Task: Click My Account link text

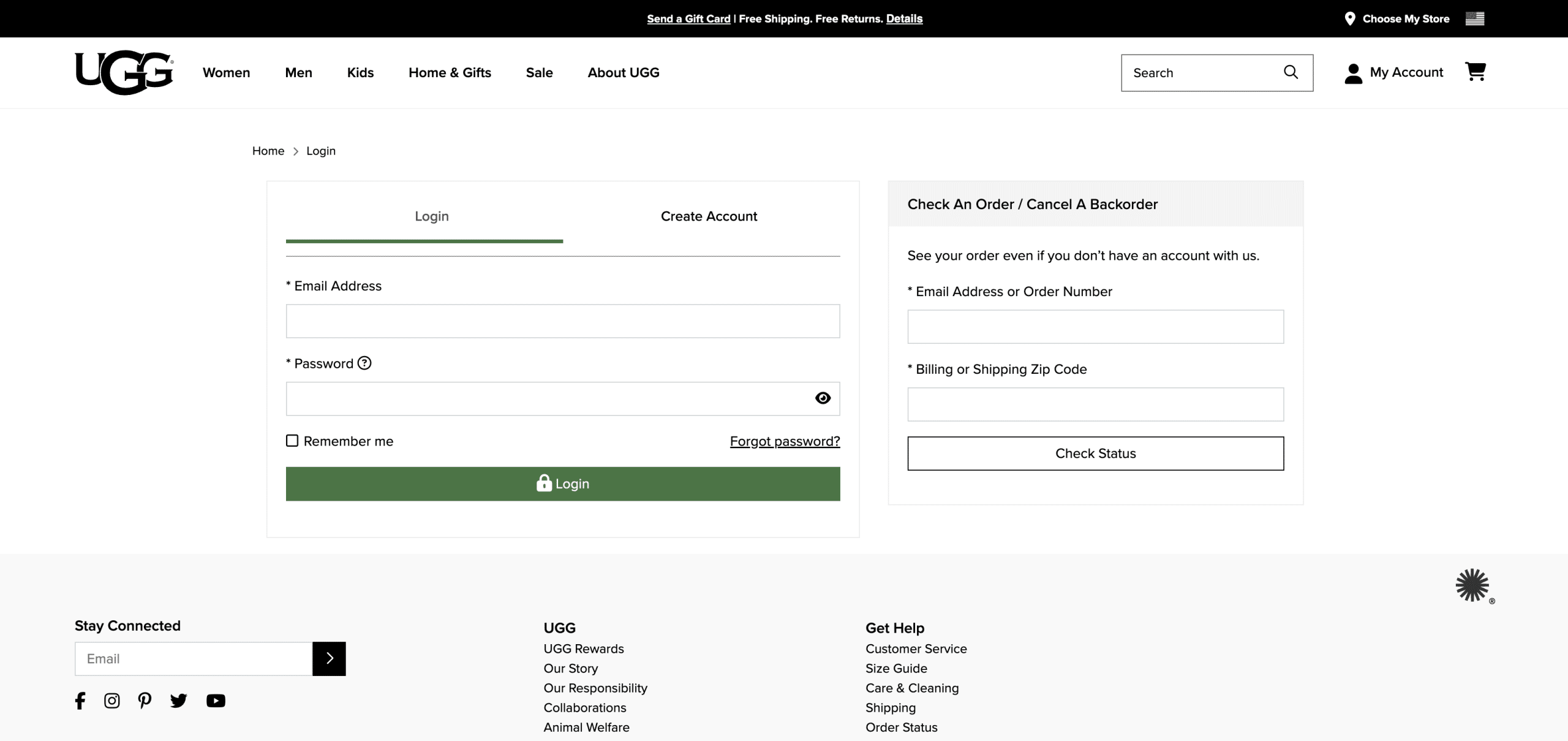Action: click(x=1406, y=72)
